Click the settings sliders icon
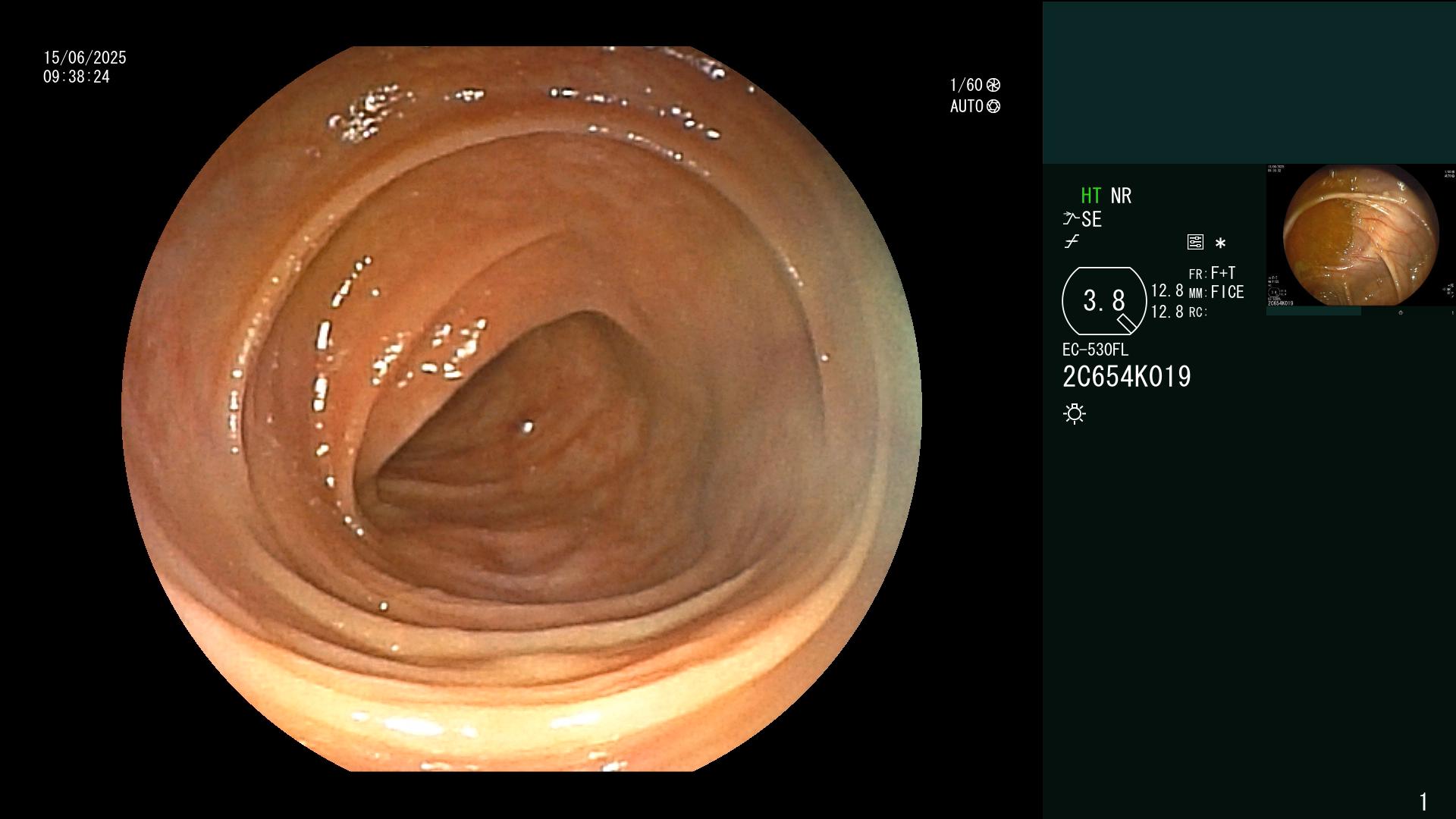1456x819 pixels. click(1195, 243)
